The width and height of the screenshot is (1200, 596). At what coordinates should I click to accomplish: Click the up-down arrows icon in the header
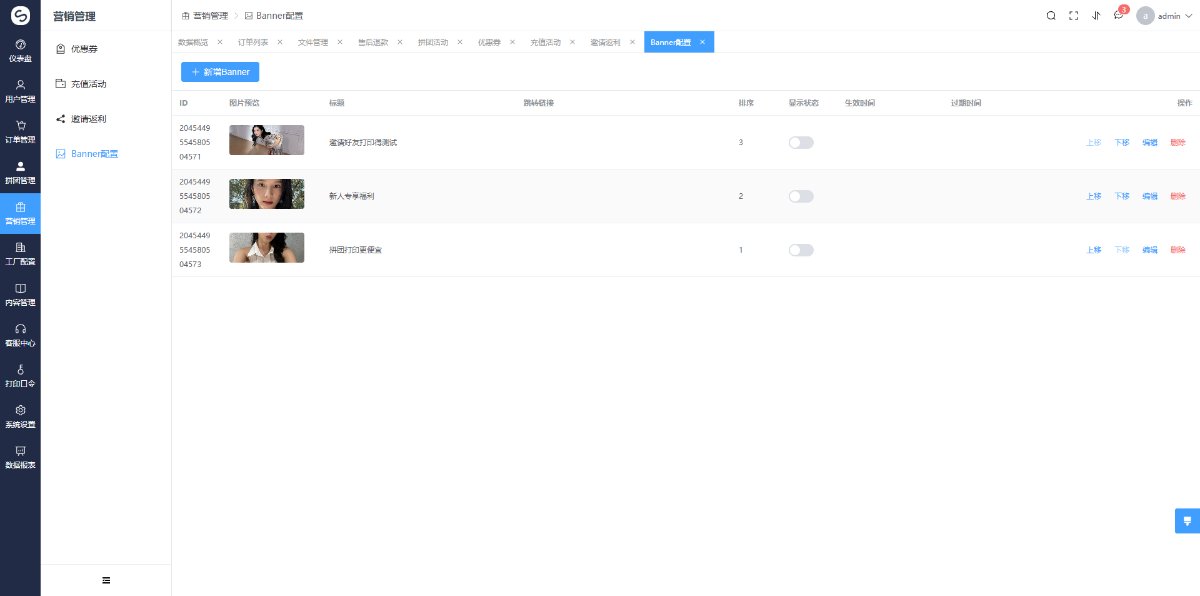click(1096, 15)
